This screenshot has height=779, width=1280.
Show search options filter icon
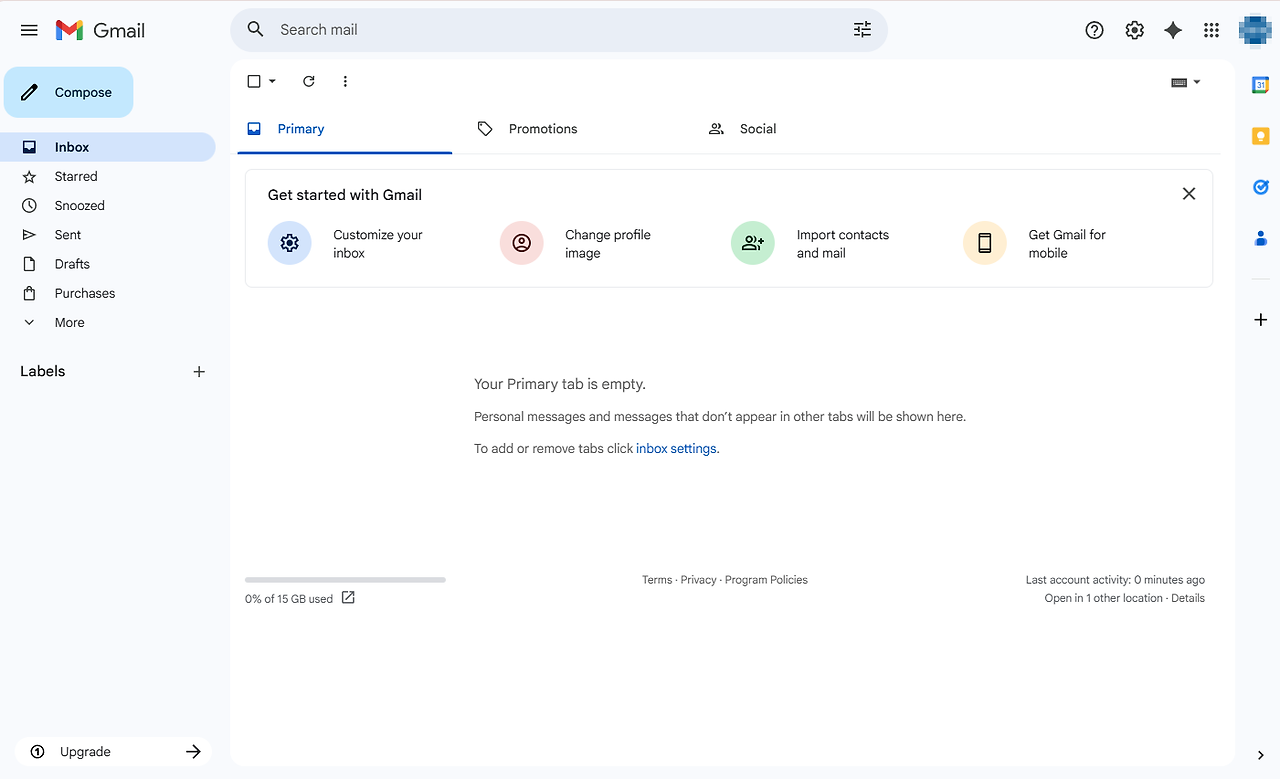click(862, 30)
